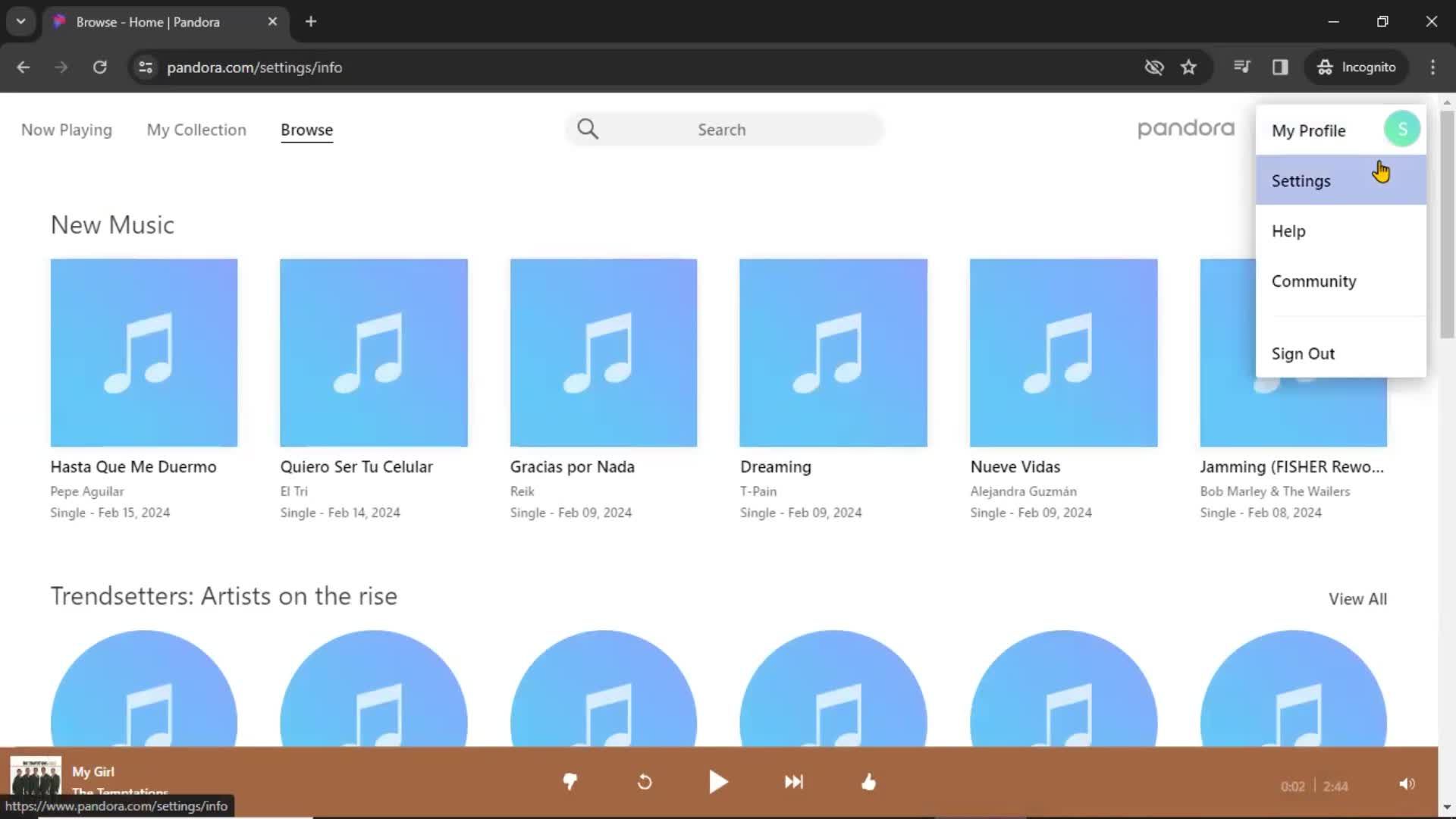Image resolution: width=1456 pixels, height=819 pixels.
Task: Open the Chrome three-dot menu
Action: coord(1432,67)
